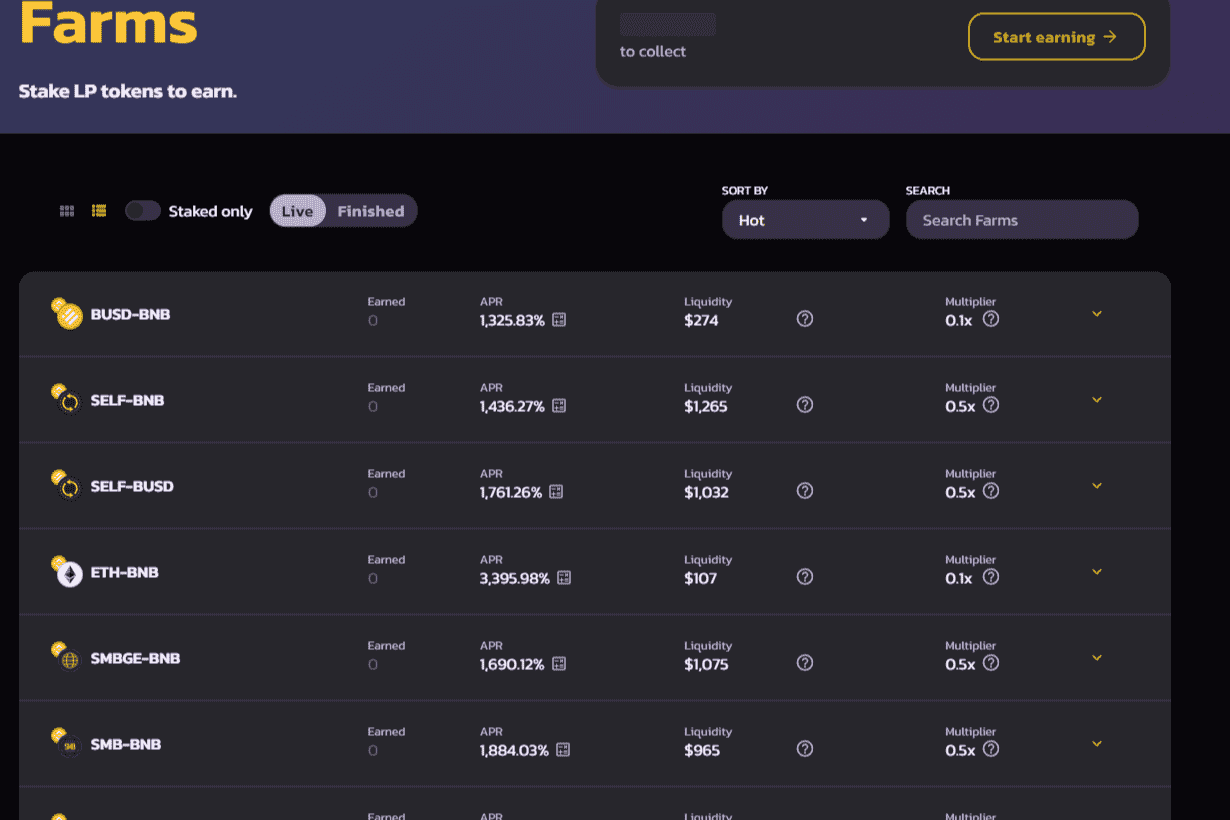1230x820 pixels.
Task: Open APR calculator for SMBGE-BNB
Action: click(559, 664)
